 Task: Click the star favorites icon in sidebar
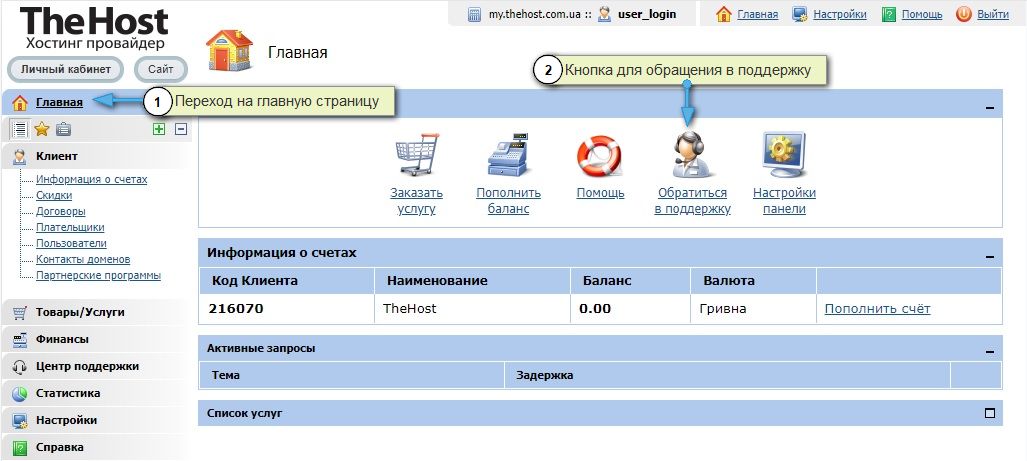(x=42, y=129)
